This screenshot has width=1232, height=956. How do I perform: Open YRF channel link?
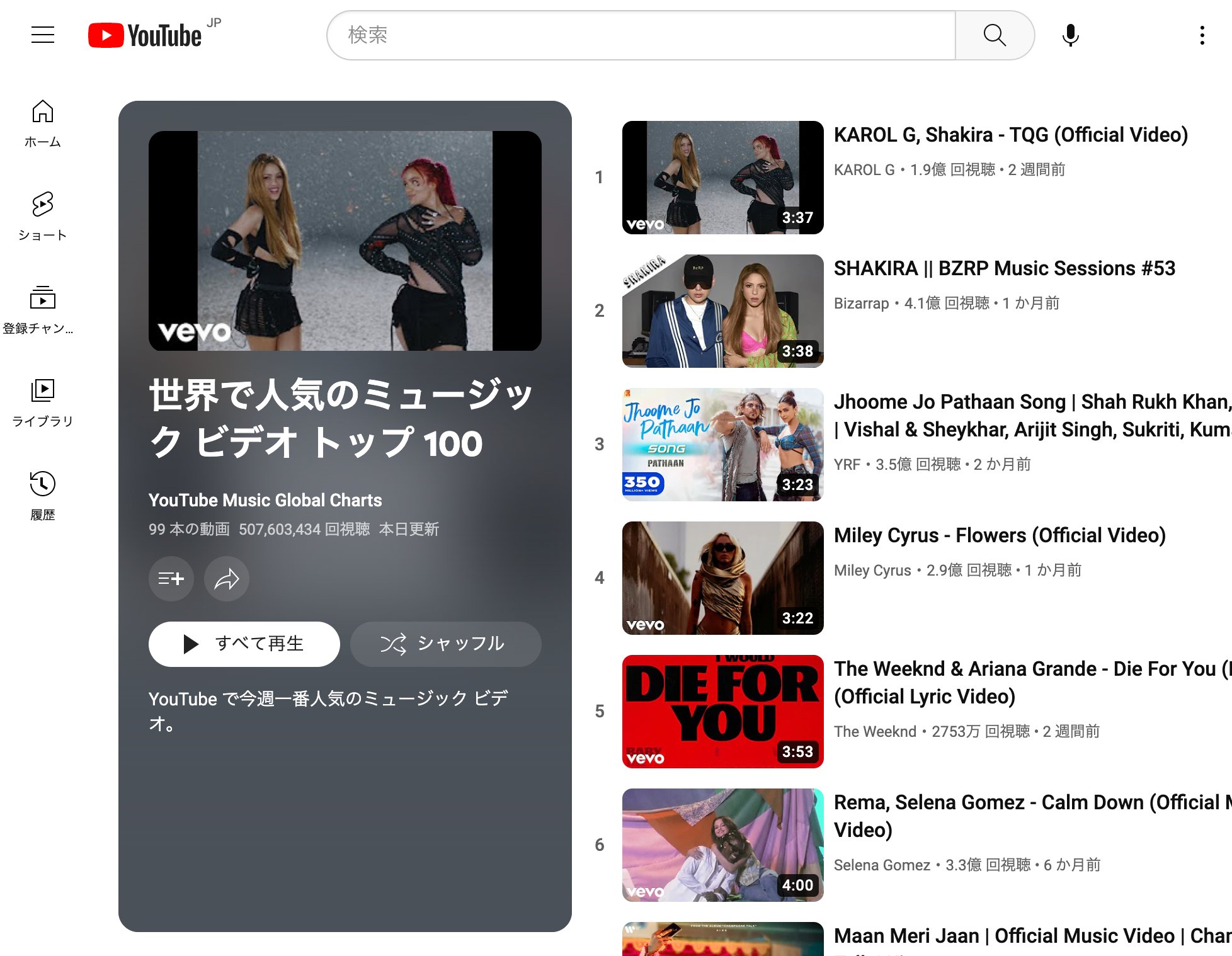847,465
